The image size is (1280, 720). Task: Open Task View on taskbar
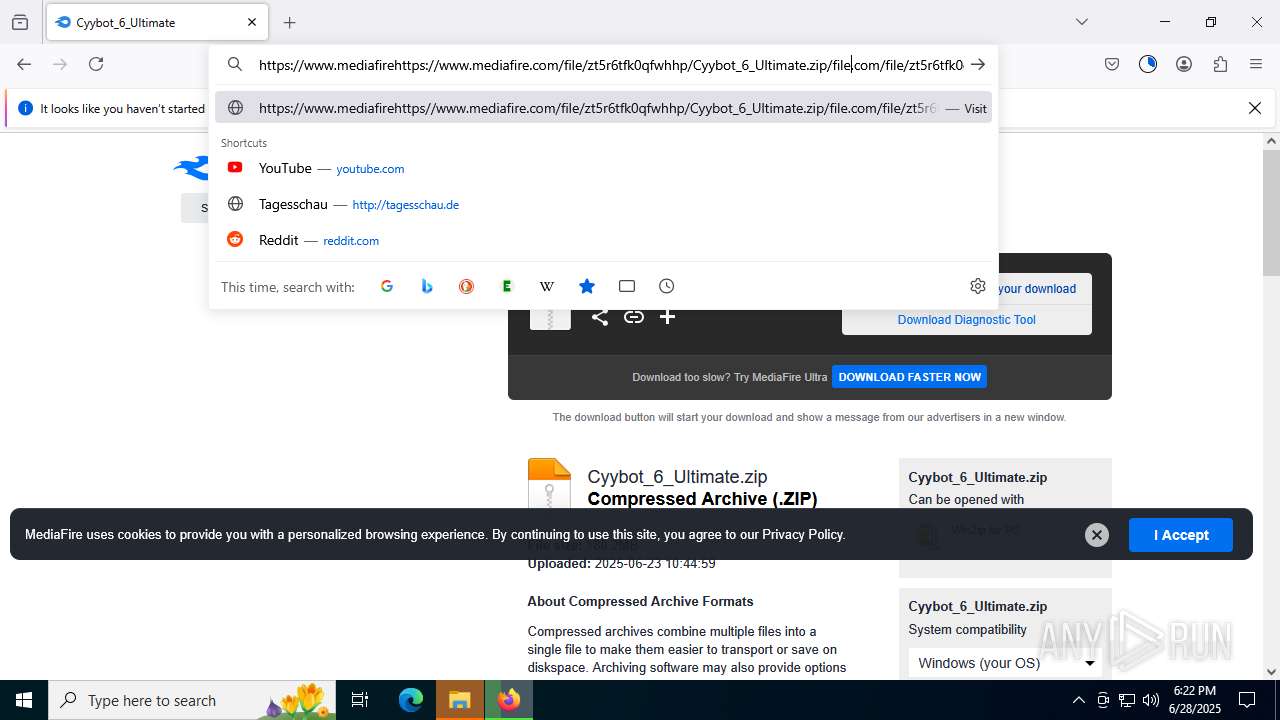360,700
